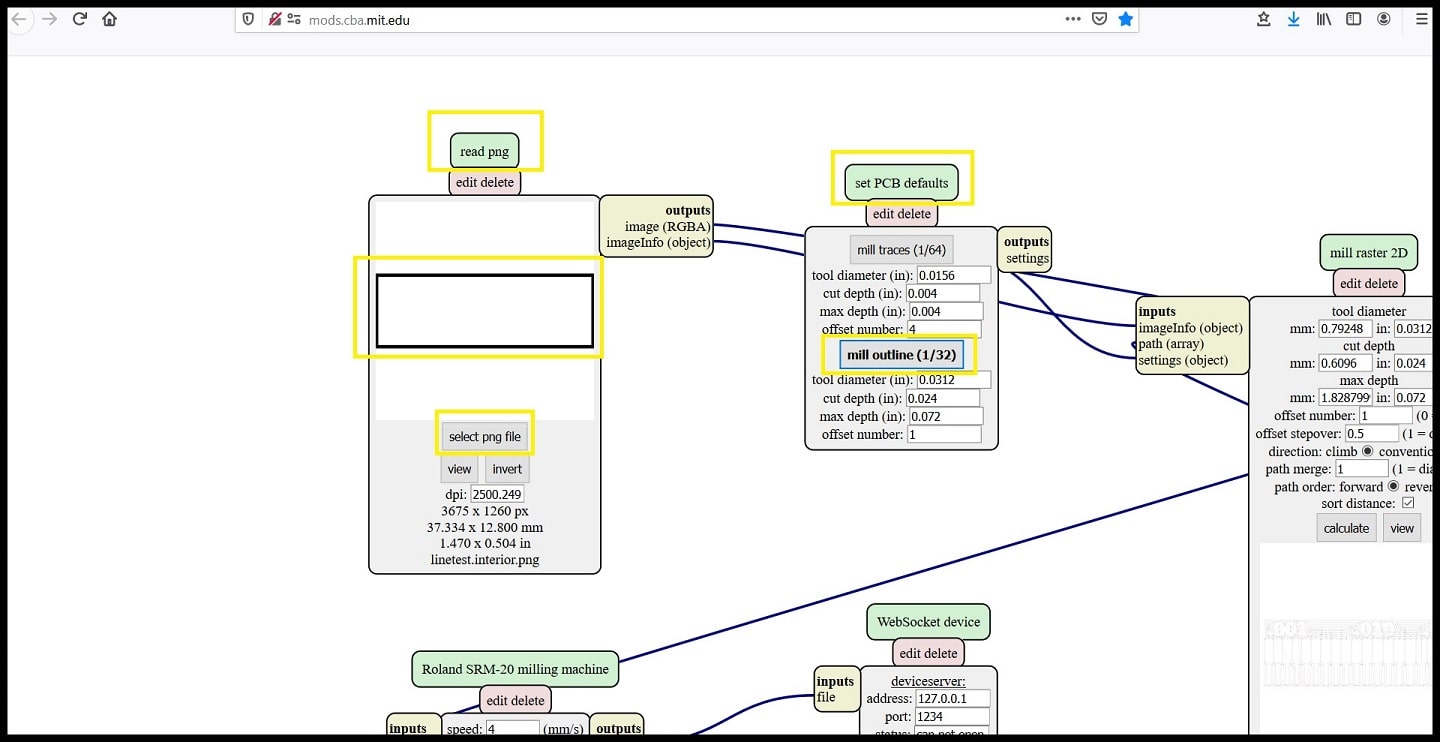Viewport: 1440px width, 742px height.
Task: Open the site permissions icon in address bar
Action: [x=294, y=19]
